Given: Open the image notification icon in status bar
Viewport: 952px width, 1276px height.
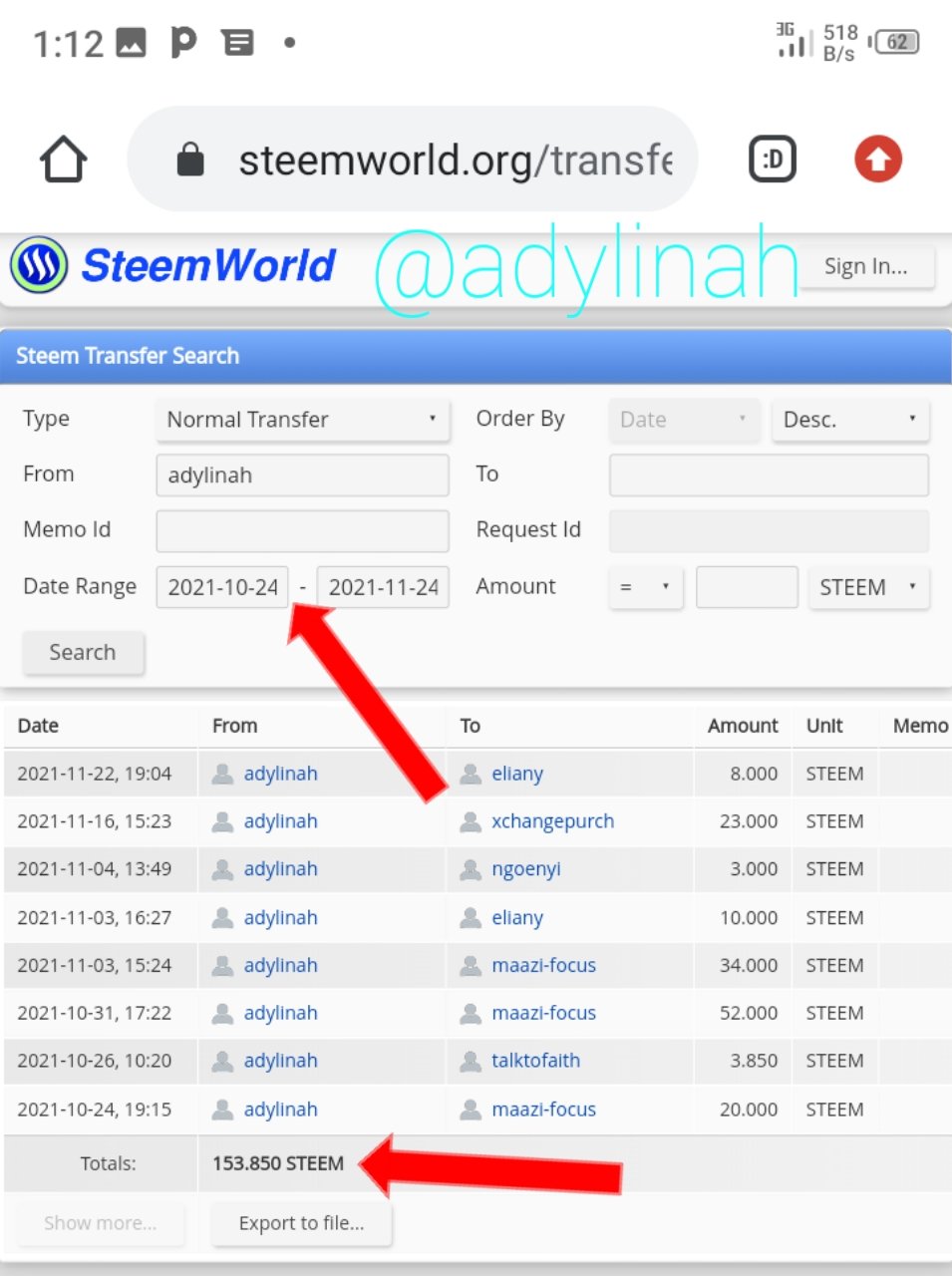Looking at the screenshot, I should pos(132,43).
